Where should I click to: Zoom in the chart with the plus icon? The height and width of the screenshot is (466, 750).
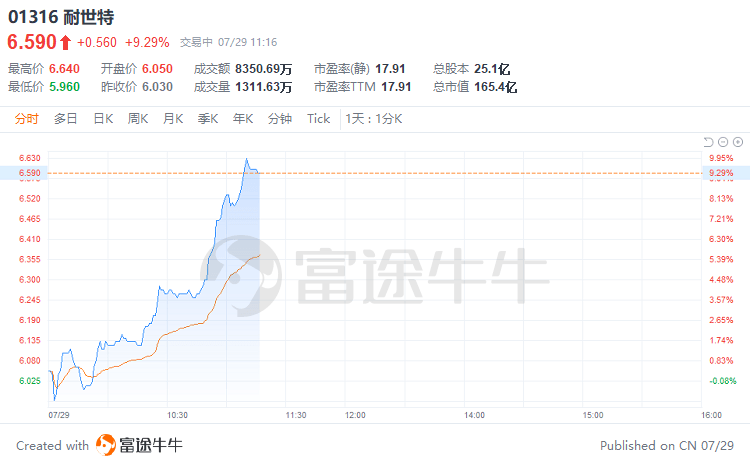tap(738, 142)
